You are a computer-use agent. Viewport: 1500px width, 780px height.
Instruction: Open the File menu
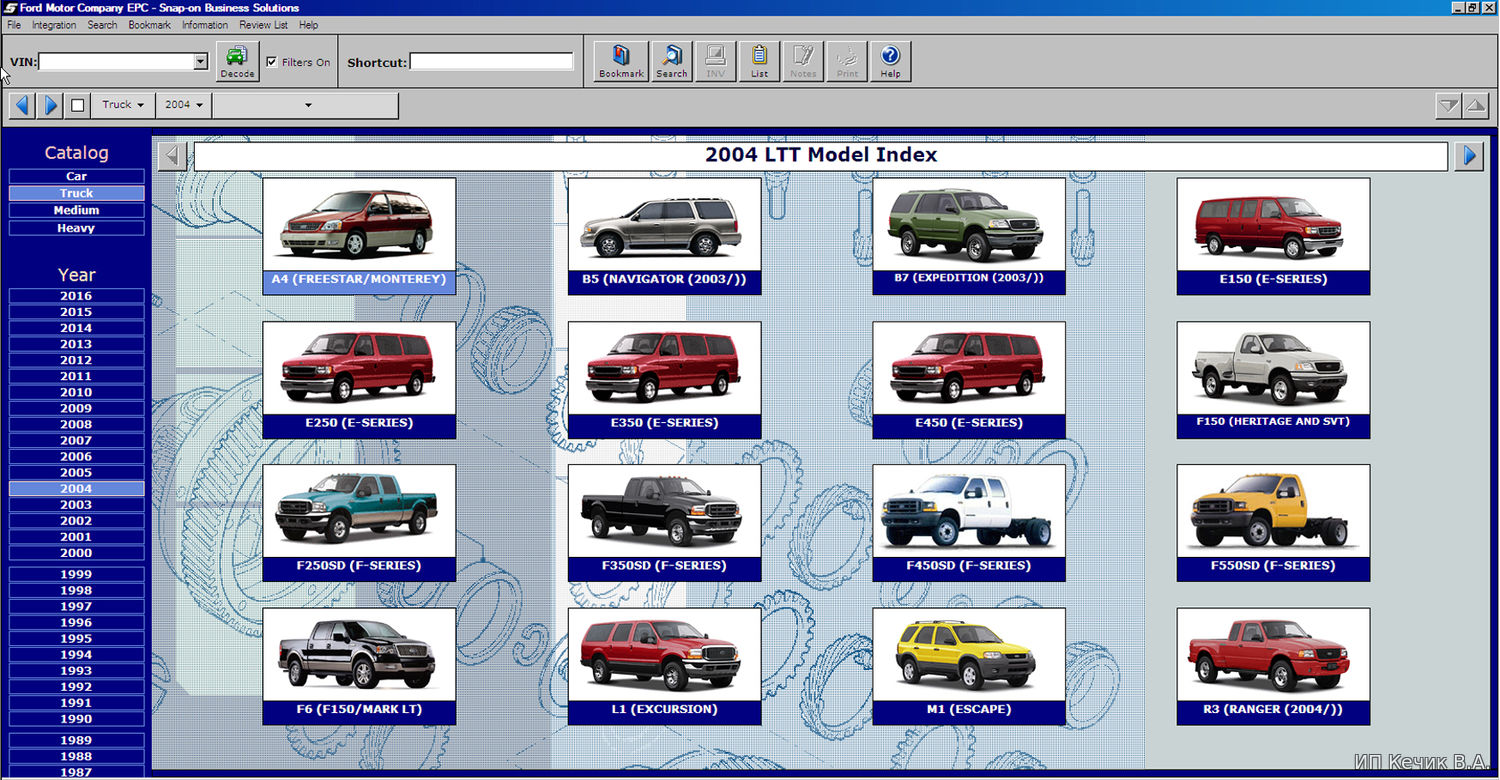14,25
